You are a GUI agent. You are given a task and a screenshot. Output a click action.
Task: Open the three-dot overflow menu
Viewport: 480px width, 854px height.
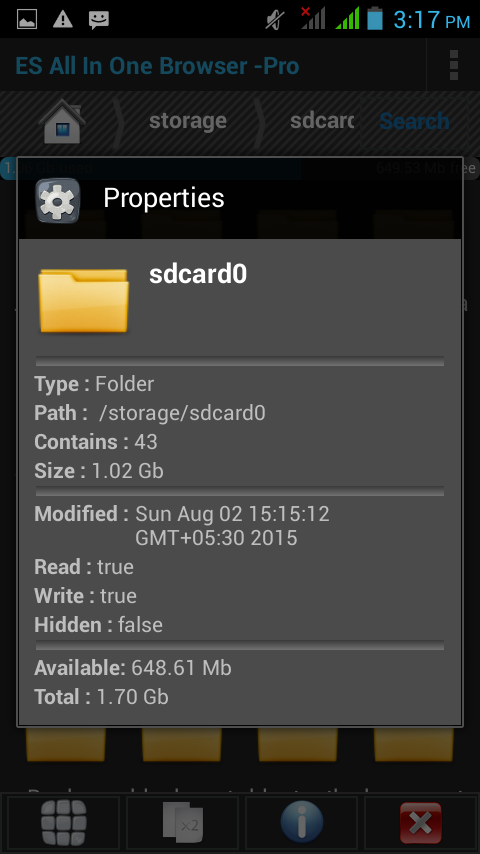[453, 65]
